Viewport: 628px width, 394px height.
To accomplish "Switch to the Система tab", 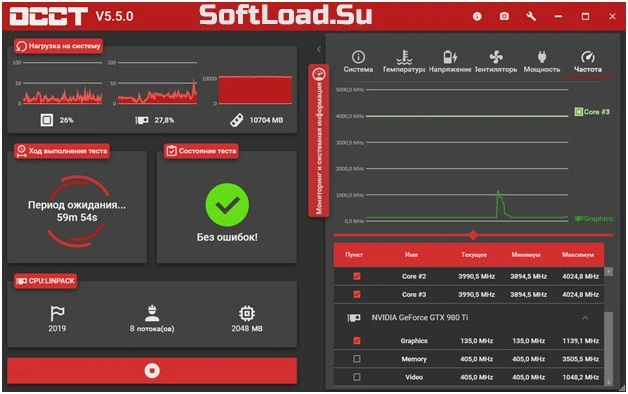I will tap(358, 61).
